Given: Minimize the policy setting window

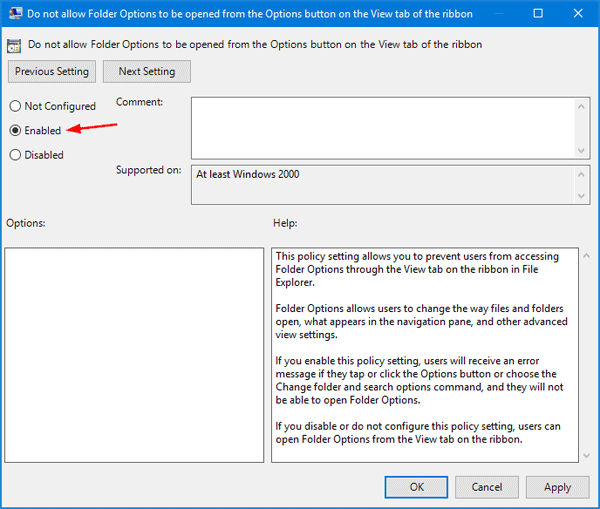Looking at the screenshot, I should pyautogui.click(x=494, y=15).
